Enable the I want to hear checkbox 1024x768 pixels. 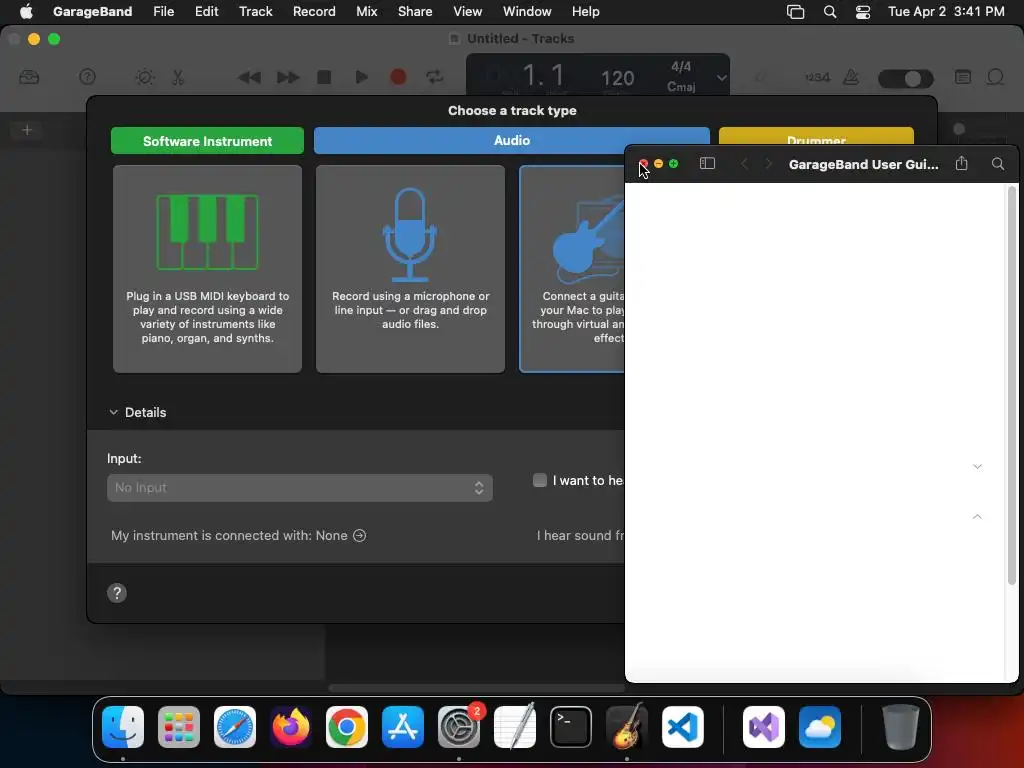coord(539,481)
